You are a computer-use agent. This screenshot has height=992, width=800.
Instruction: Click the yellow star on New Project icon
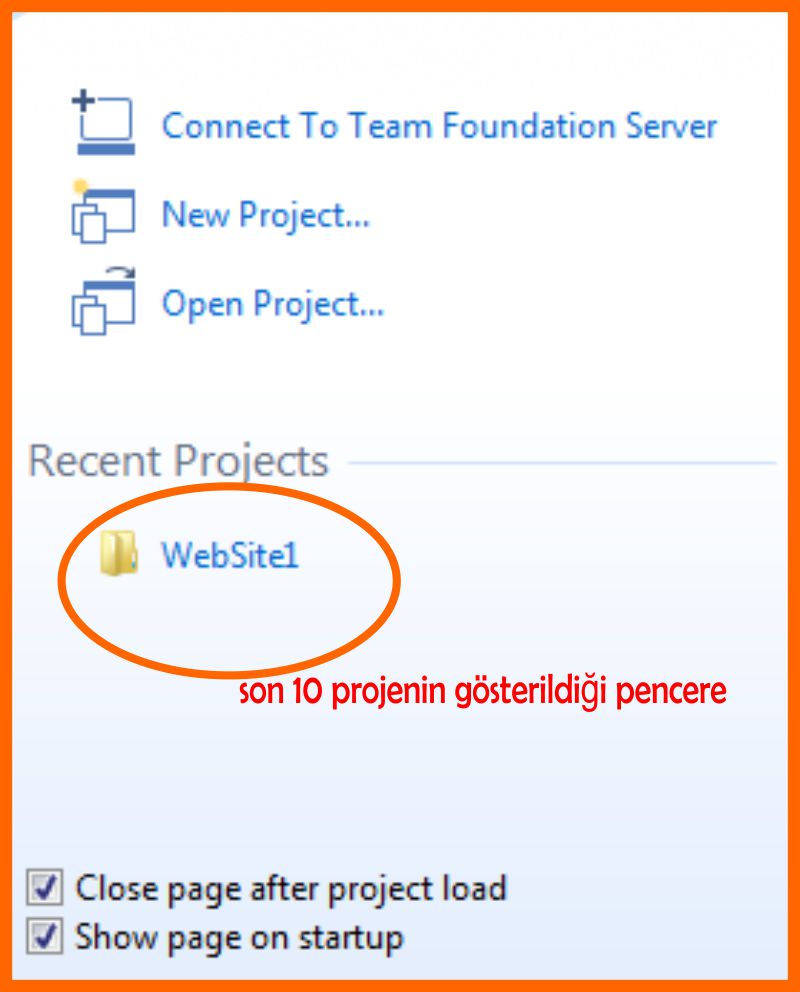(x=80, y=187)
